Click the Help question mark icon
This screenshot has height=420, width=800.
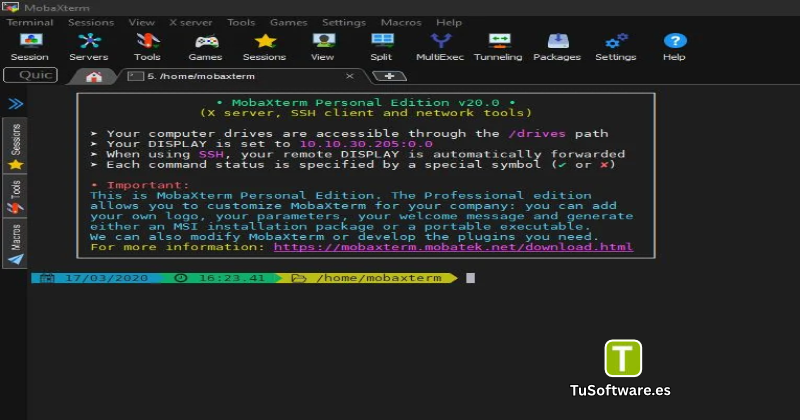pos(674,46)
